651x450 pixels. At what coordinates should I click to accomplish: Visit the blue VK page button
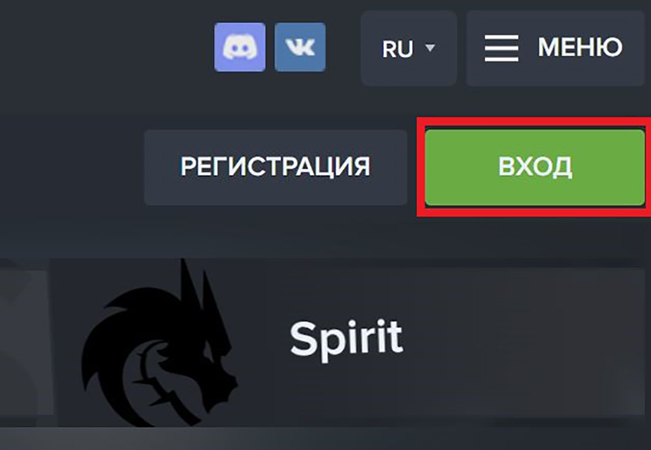pyautogui.click(x=300, y=47)
